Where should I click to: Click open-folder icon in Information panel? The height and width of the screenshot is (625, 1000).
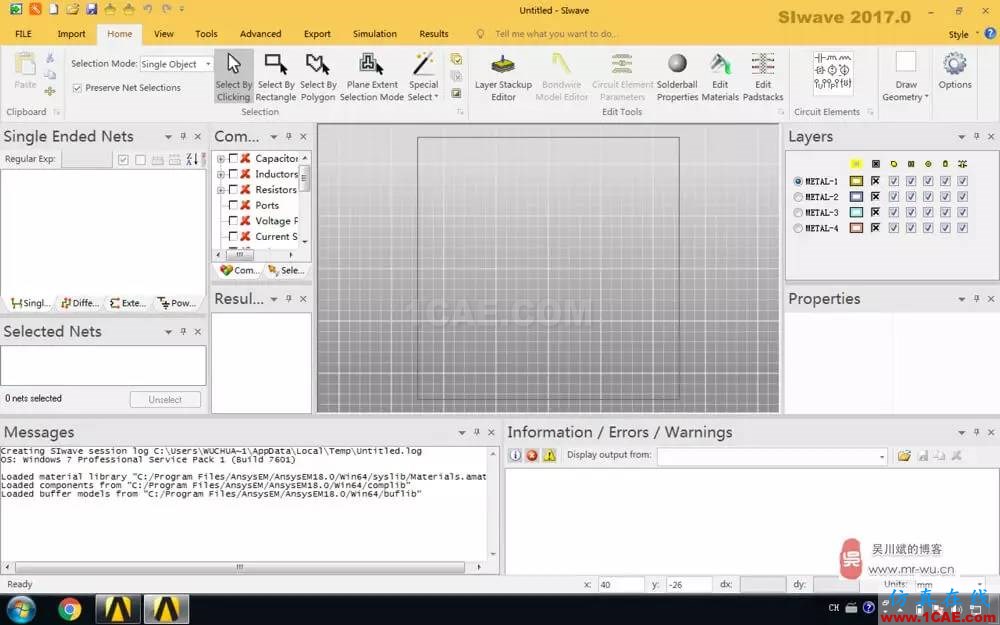904,455
